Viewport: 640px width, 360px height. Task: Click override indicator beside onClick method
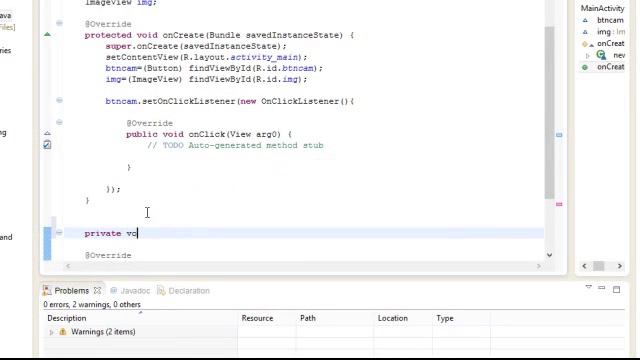point(47,133)
